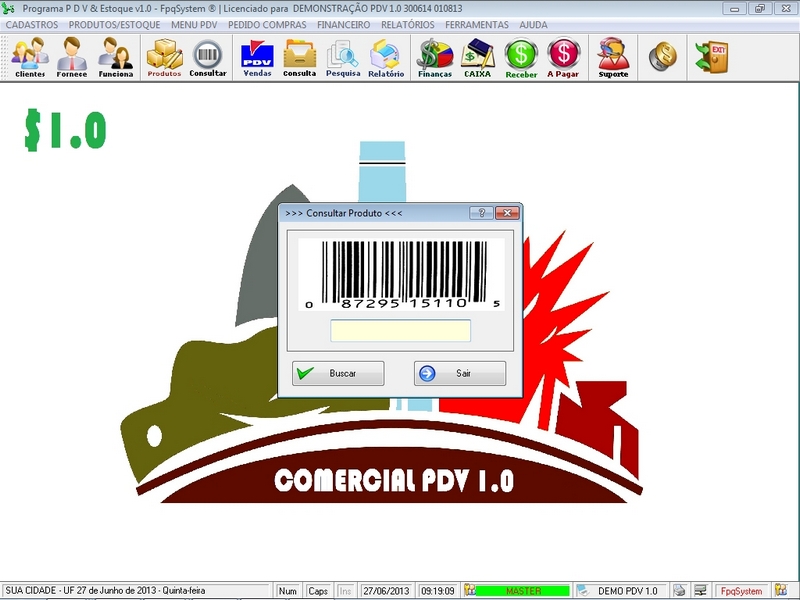Click the A Pagar payables icon
Image resolution: width=800 pixels, height=600 pixels.
(564, 57)
